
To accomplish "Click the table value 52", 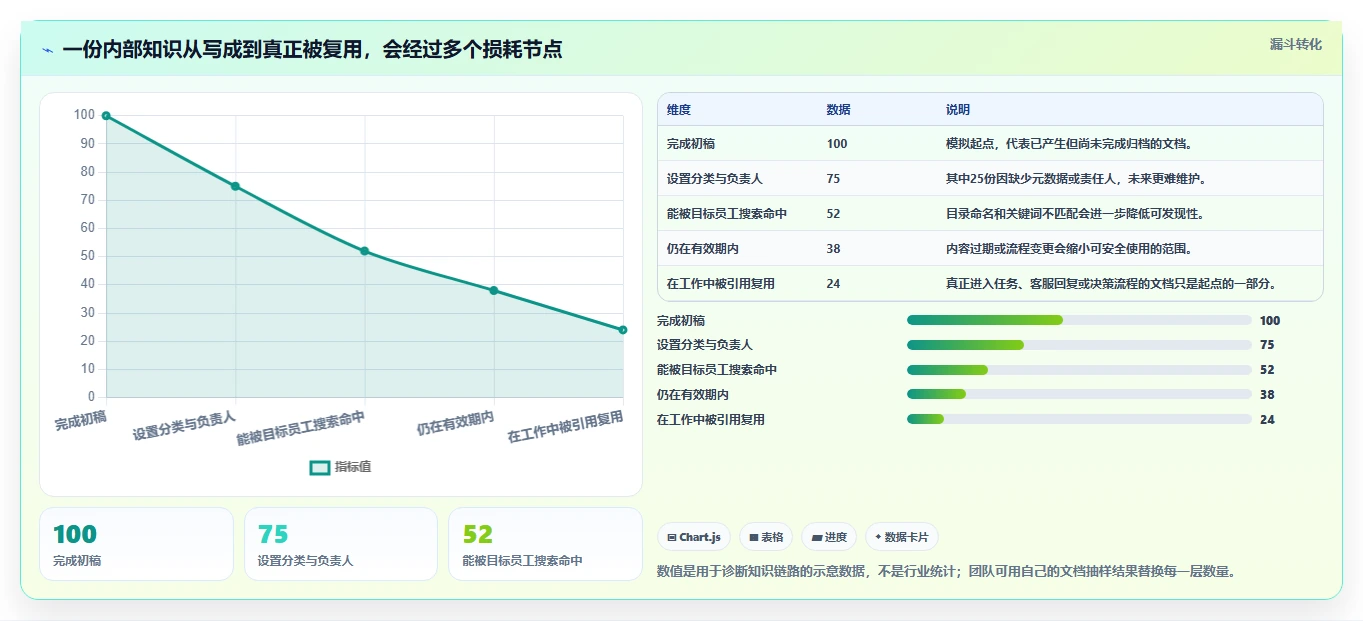I will [834, 214].
